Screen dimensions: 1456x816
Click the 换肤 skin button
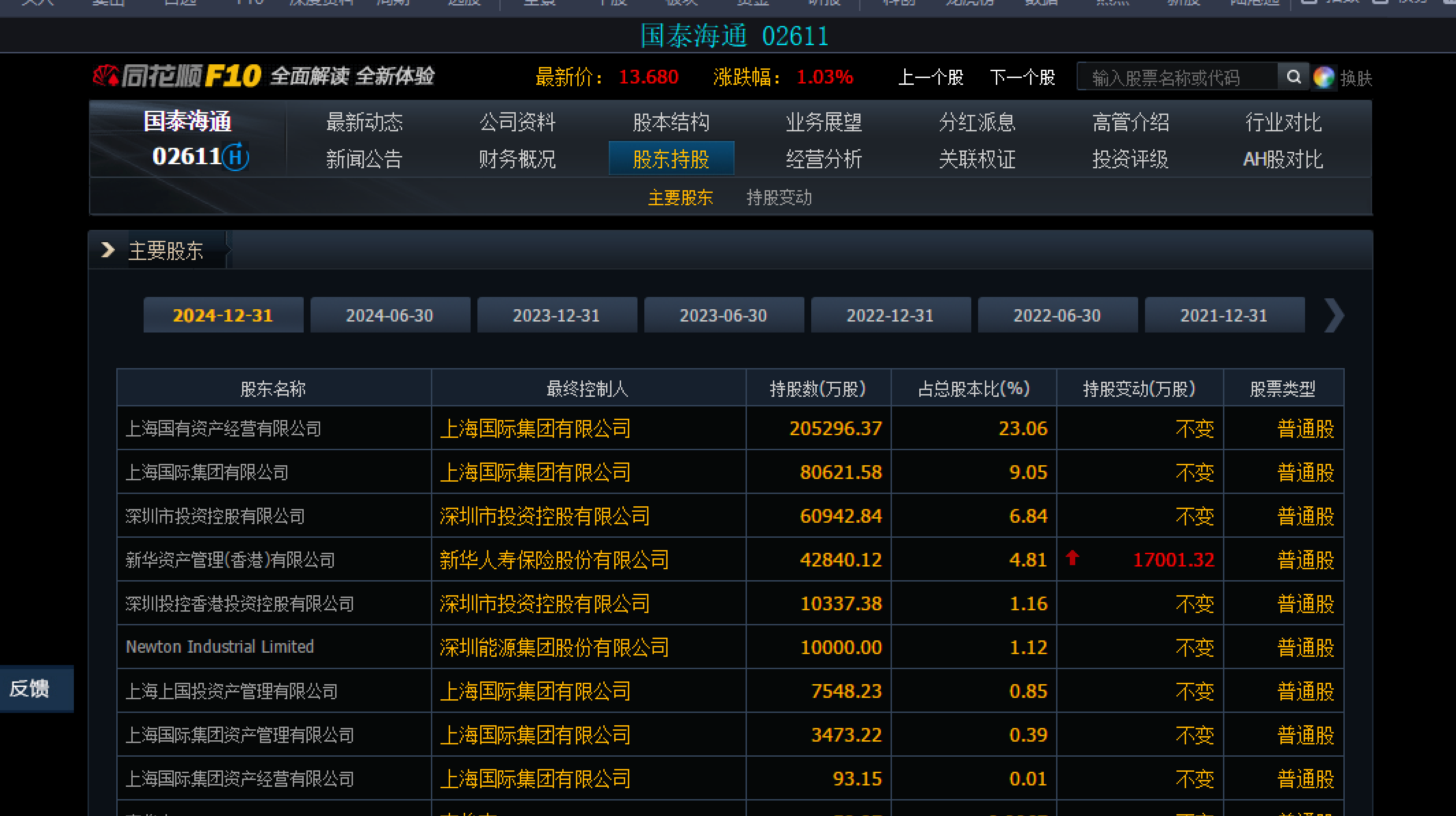coord(1356,78)
